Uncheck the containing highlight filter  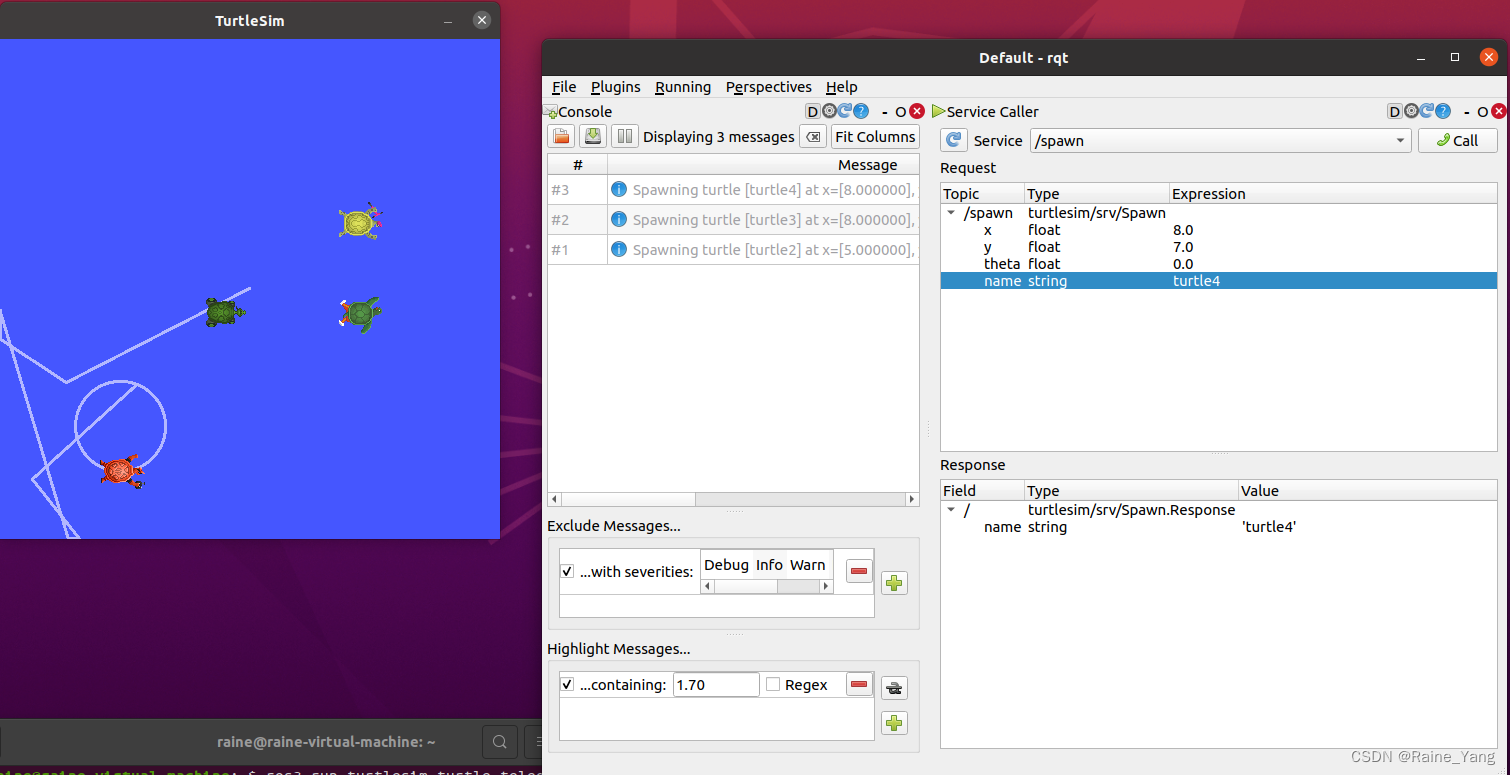[567, 685]
